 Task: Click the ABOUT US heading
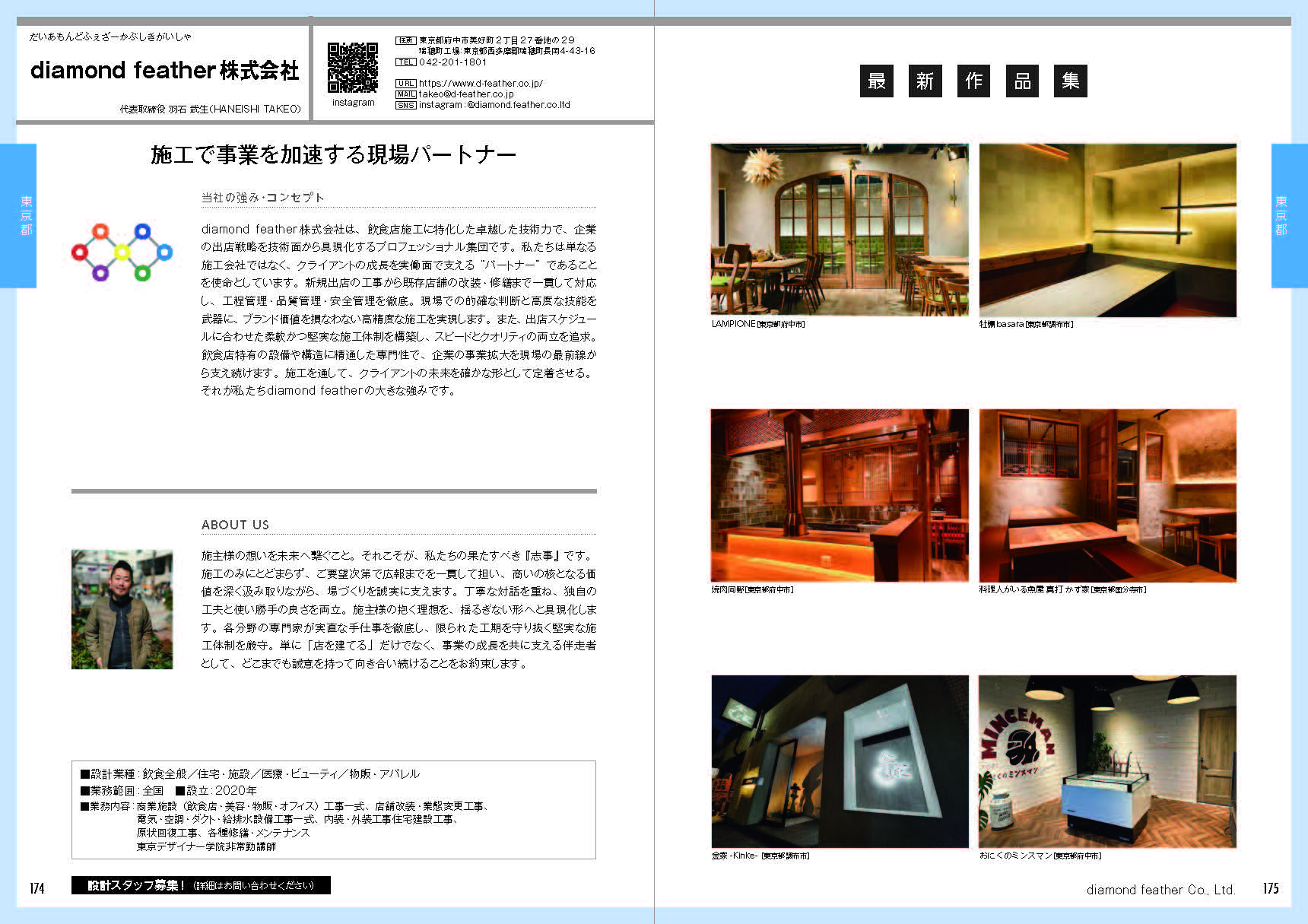(235, 525)
